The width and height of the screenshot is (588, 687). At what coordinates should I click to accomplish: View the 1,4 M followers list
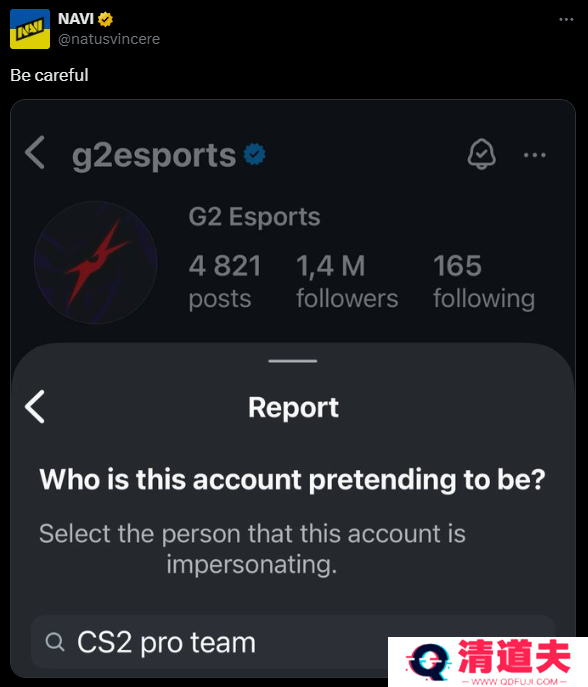point(347,282)
